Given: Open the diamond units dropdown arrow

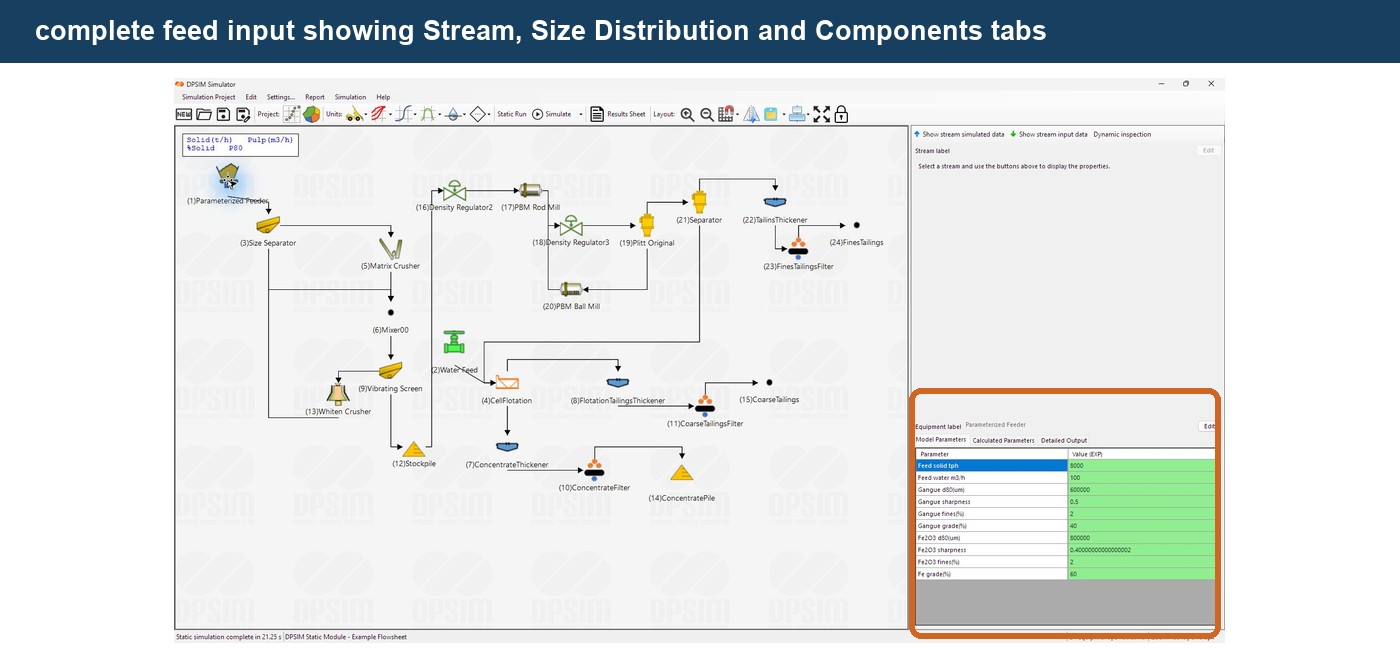Looking at the screenshot, I should point(490,115).
